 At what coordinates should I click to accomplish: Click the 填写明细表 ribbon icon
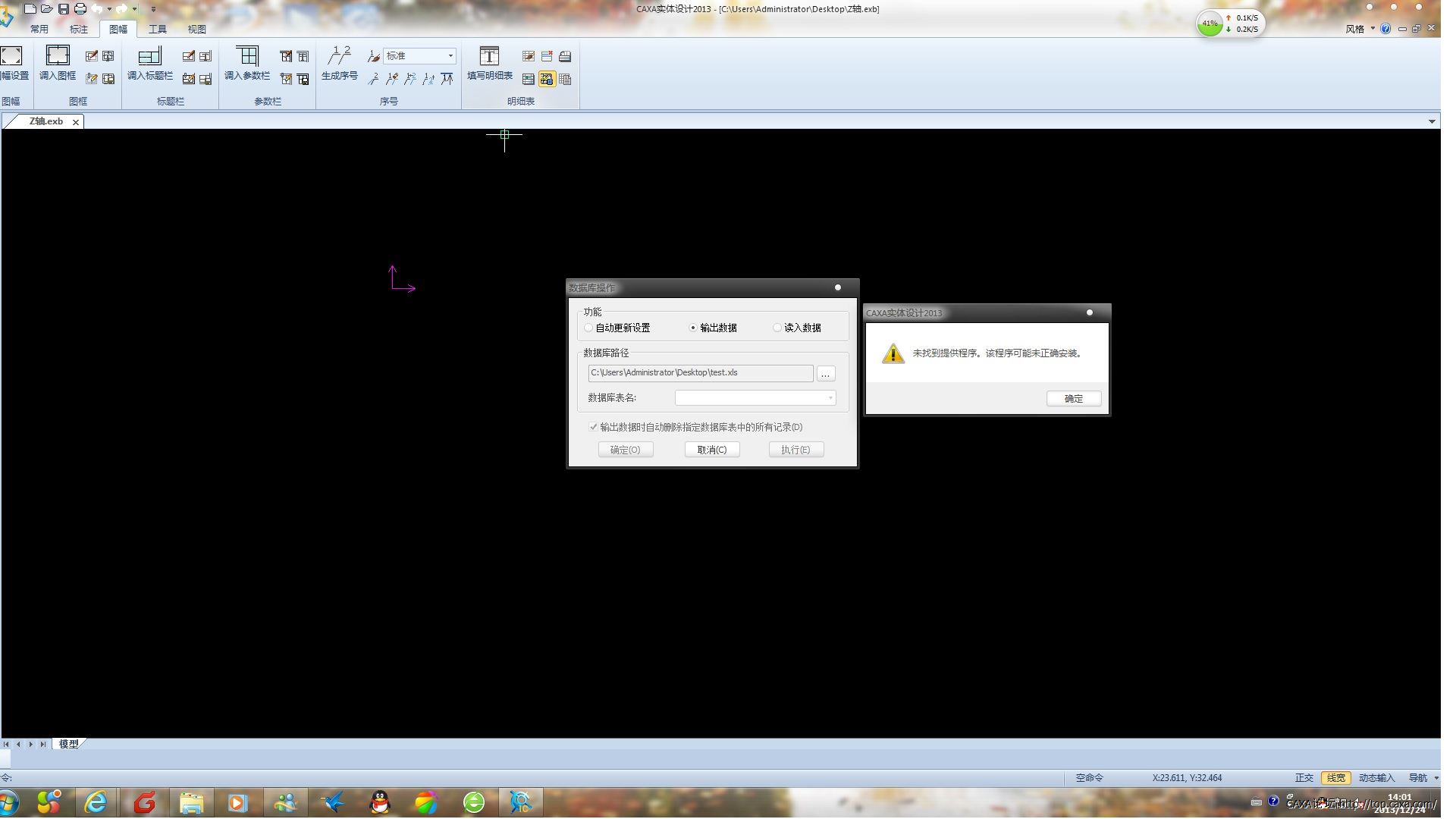click(x=490, y=56)
